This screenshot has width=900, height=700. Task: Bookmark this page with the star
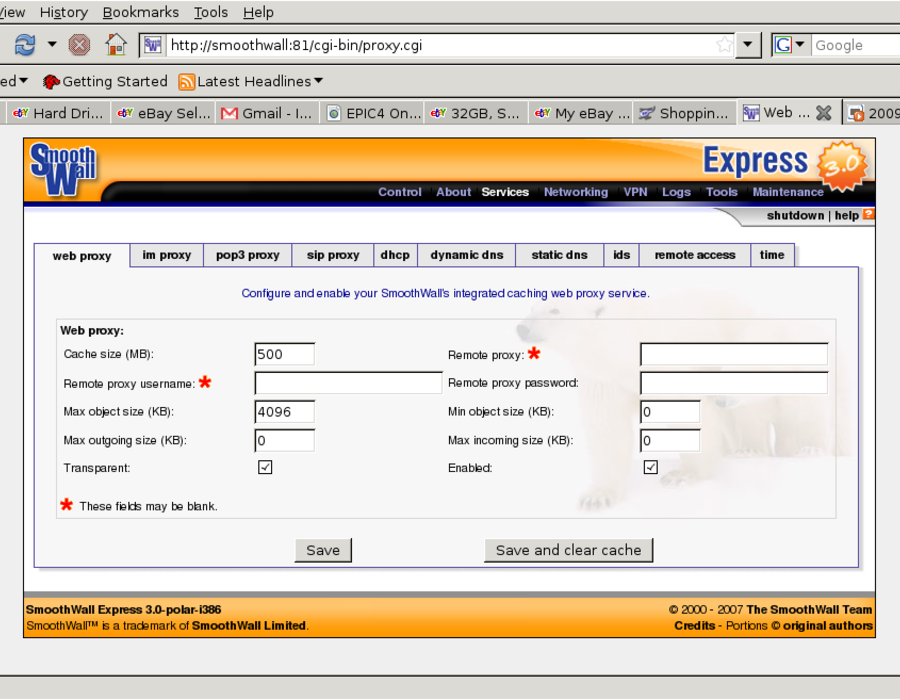tap(724, 45)
